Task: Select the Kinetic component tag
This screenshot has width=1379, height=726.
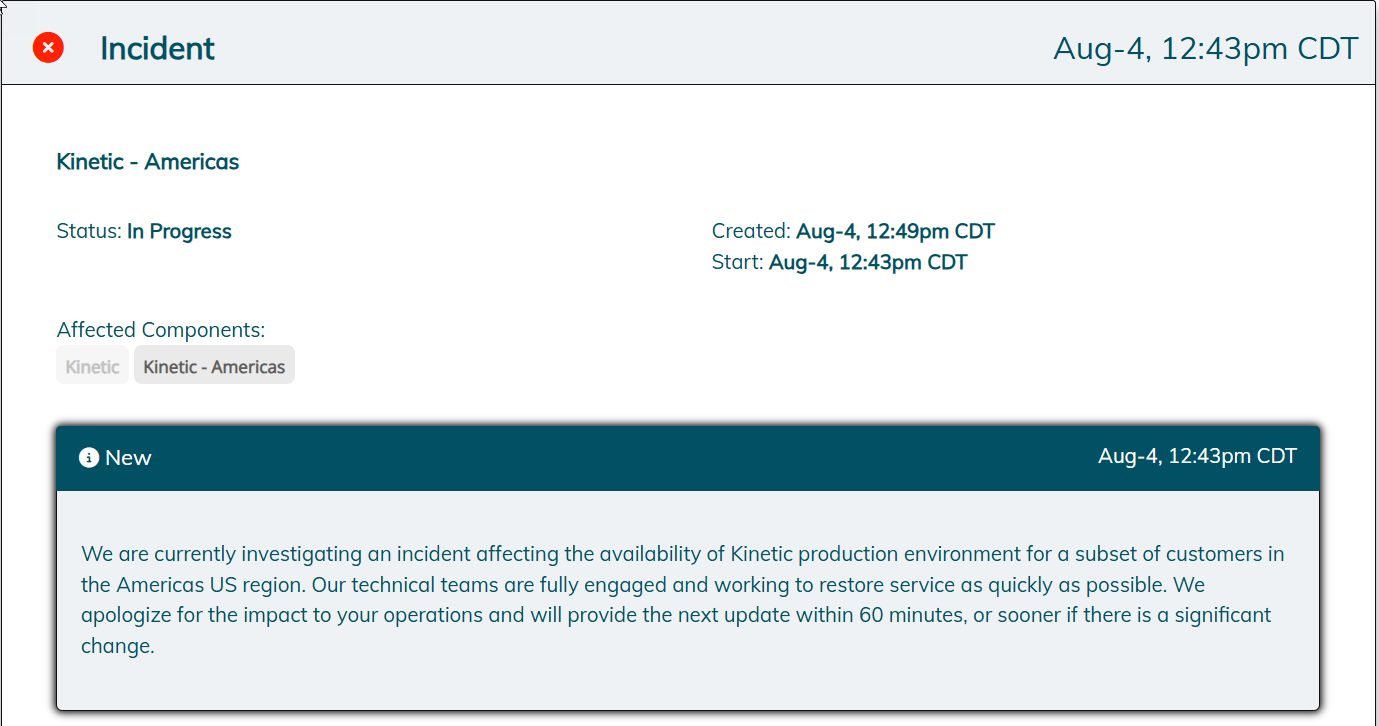Action: [92, 366]
